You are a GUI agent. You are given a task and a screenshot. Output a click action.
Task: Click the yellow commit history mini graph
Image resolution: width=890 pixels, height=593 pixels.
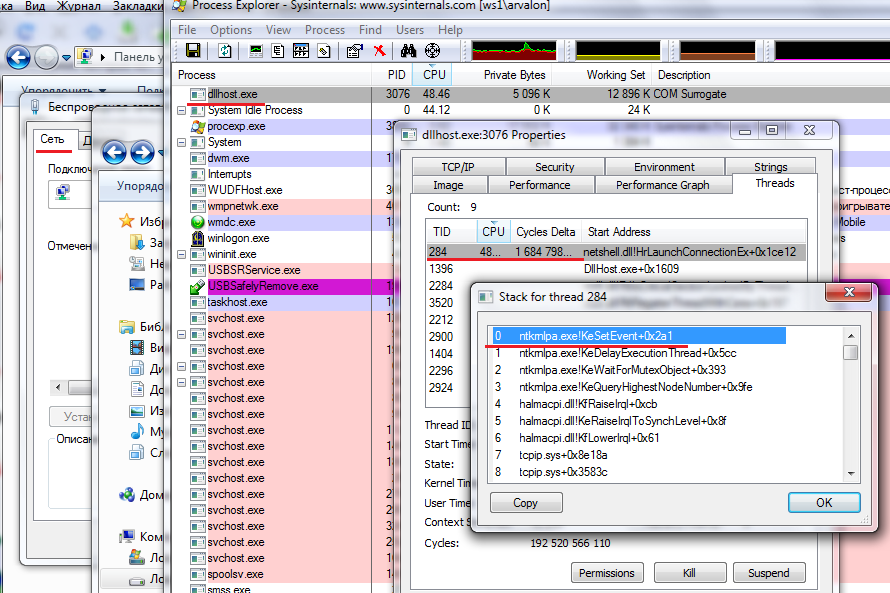pos(618,51)
